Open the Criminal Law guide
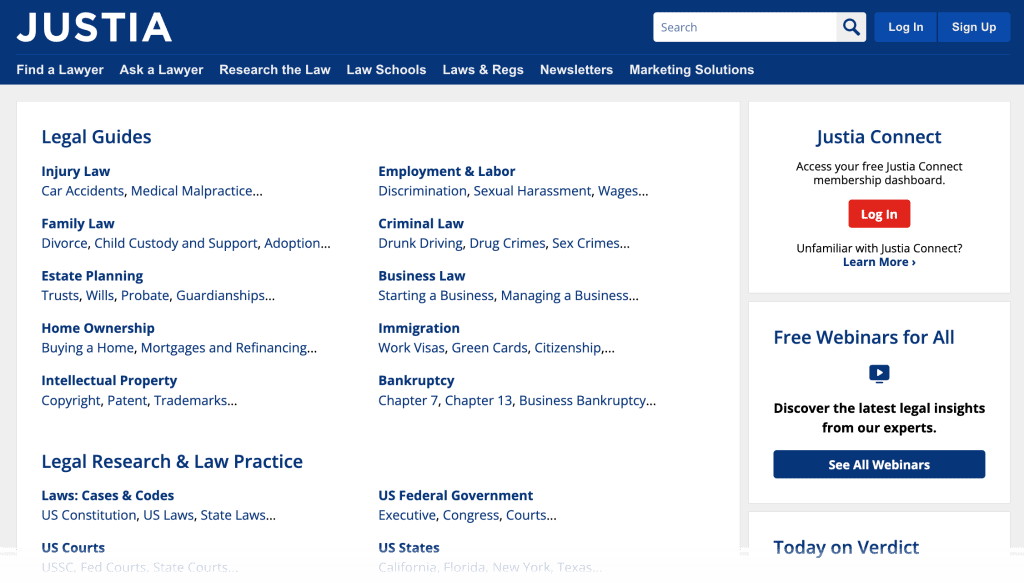Viewport: 1024px width, 583px height. 421,223
